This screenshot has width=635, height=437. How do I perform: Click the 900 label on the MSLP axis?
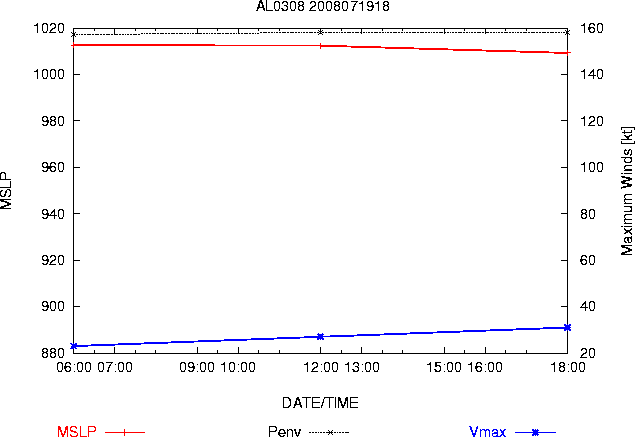click(x=53, y=306)
